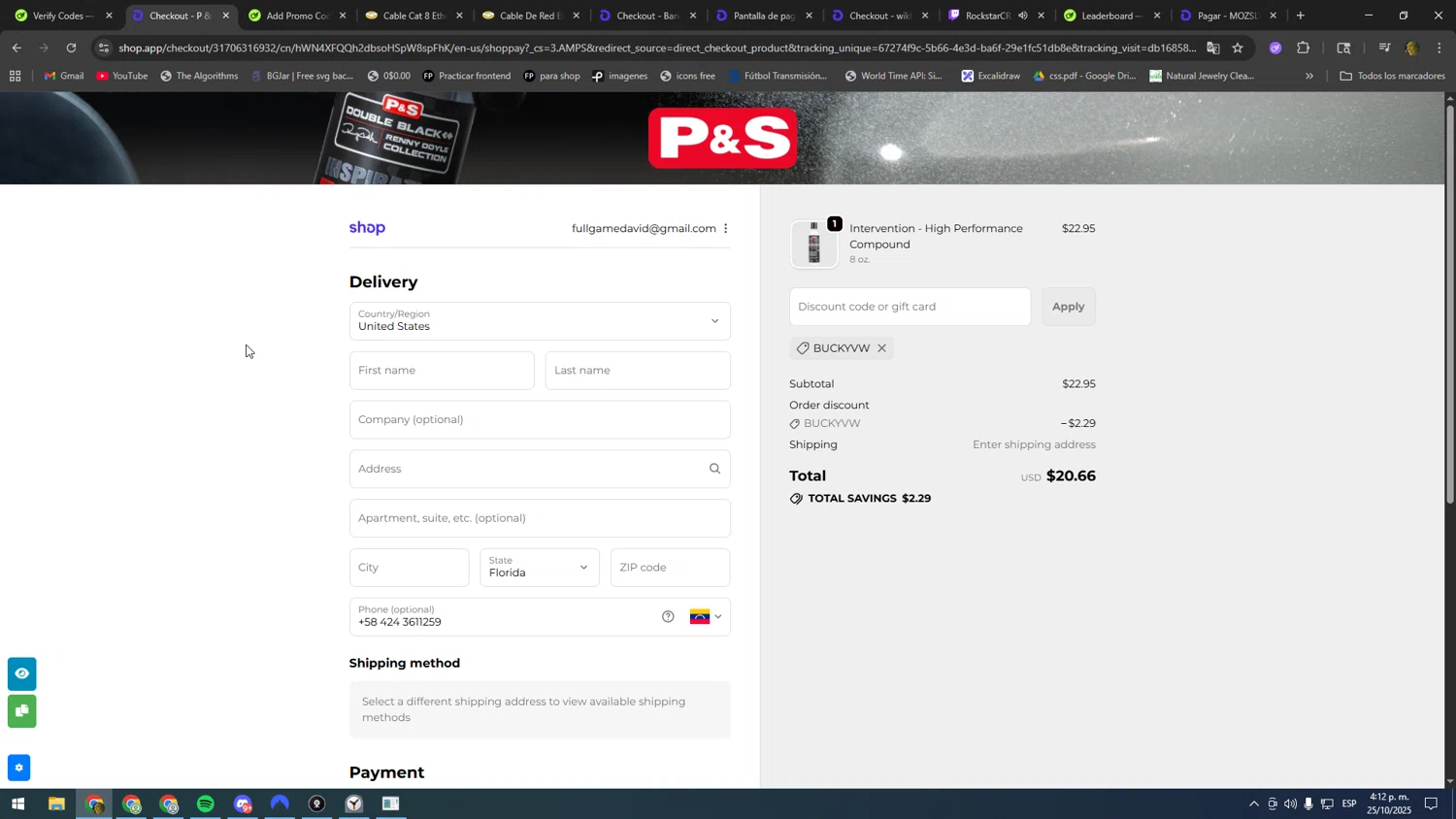1456x819 pixels.
Task: Click the page vertical scrollbar
Action: tap(1450, 304)
